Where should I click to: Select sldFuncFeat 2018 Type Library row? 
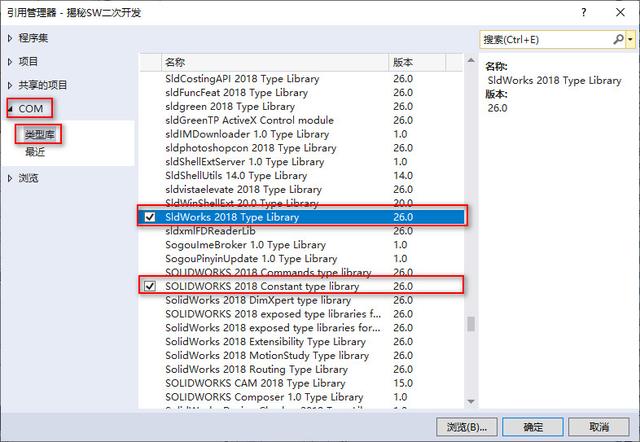pos(301,93)
